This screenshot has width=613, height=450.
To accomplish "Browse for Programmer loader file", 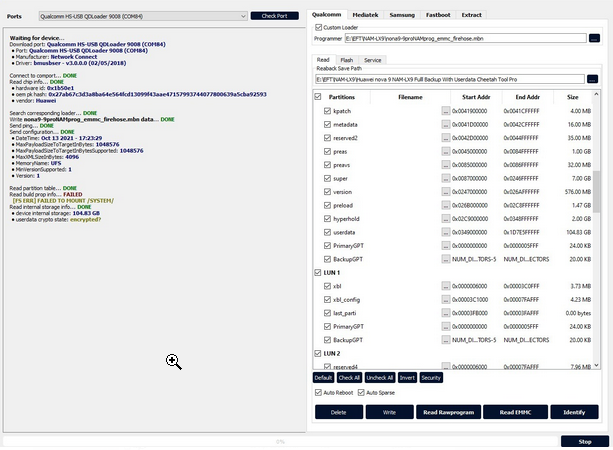I will 594,38.
